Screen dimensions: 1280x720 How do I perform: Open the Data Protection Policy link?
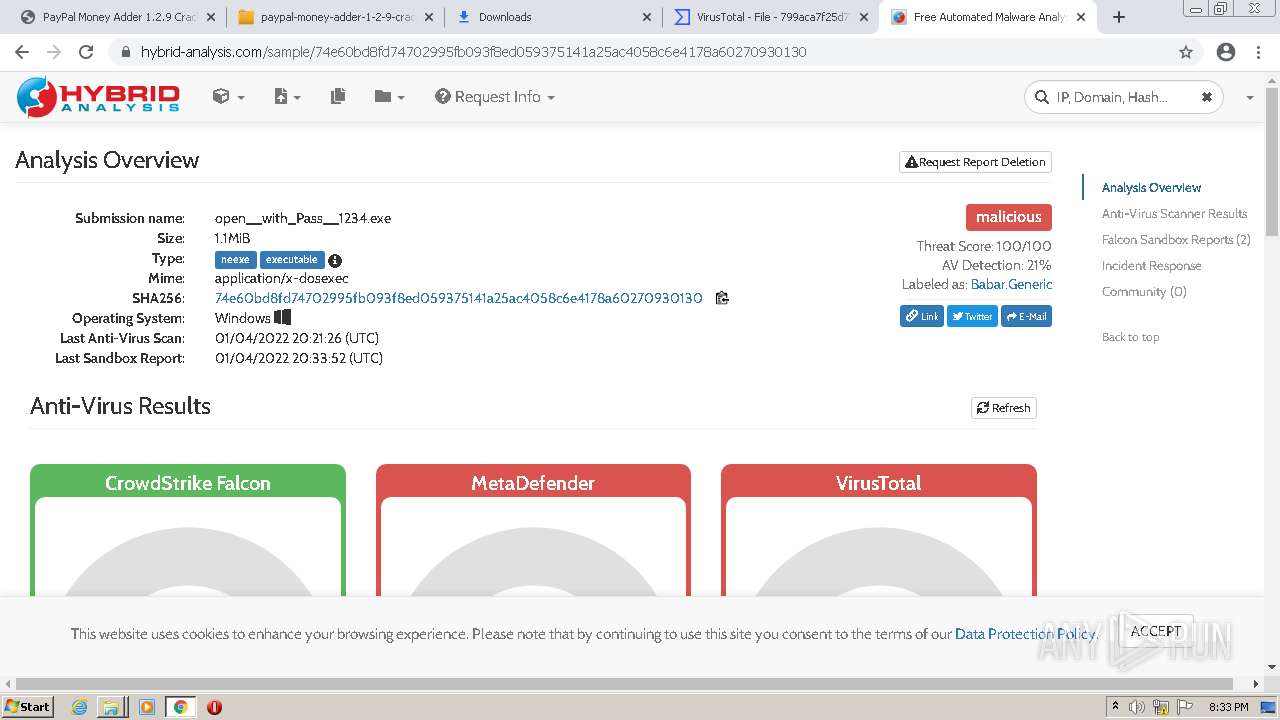(x=1025, y=634)
